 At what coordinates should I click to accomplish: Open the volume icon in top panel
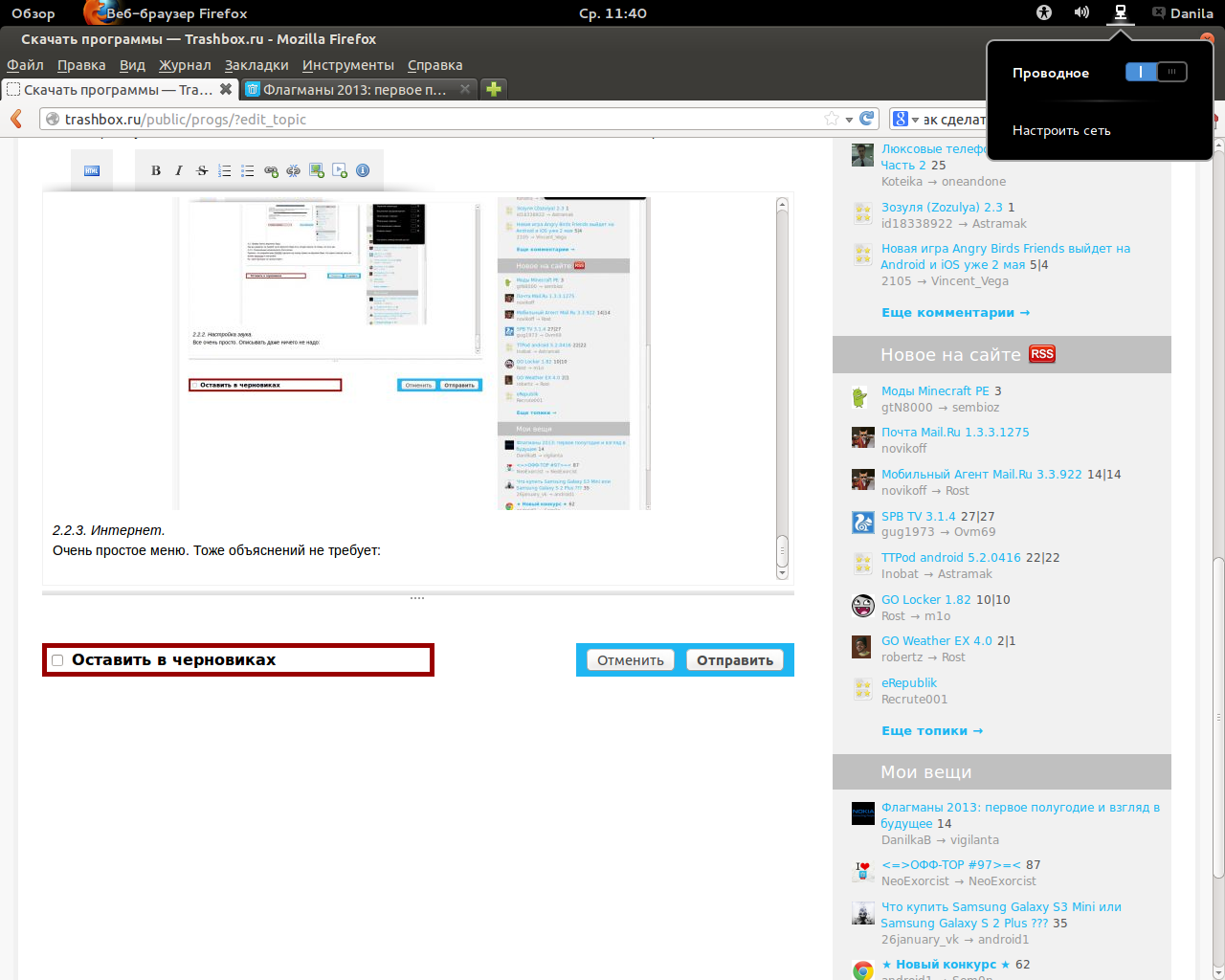(x=1081, y=12)
